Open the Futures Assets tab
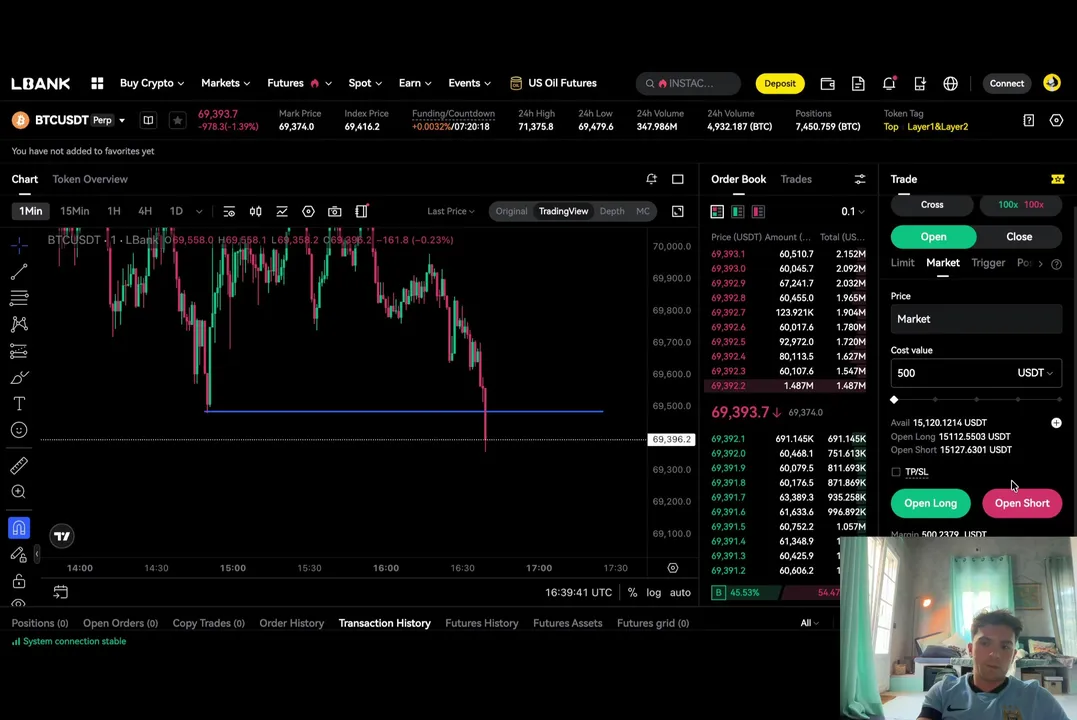Image resolution: width=1077 pixels, height=720 pixels. (567, 623)
